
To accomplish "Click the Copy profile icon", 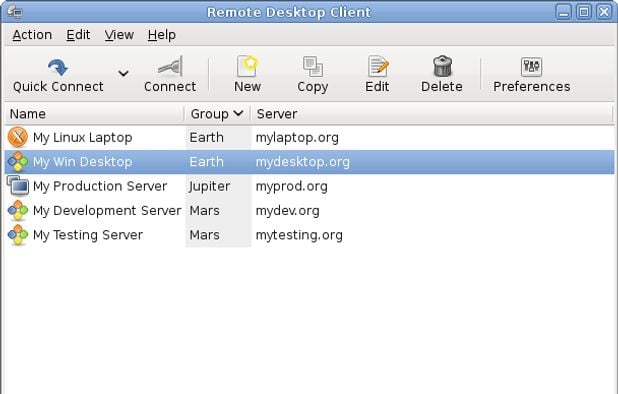I will (313, 66).
